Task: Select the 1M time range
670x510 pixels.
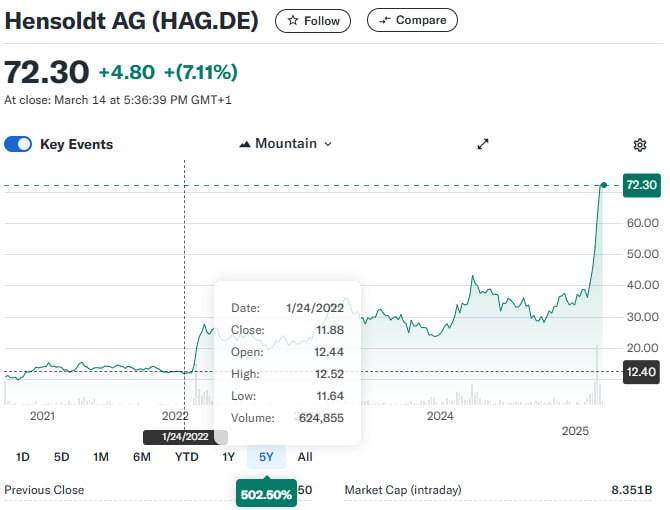Action: [101, 457]
